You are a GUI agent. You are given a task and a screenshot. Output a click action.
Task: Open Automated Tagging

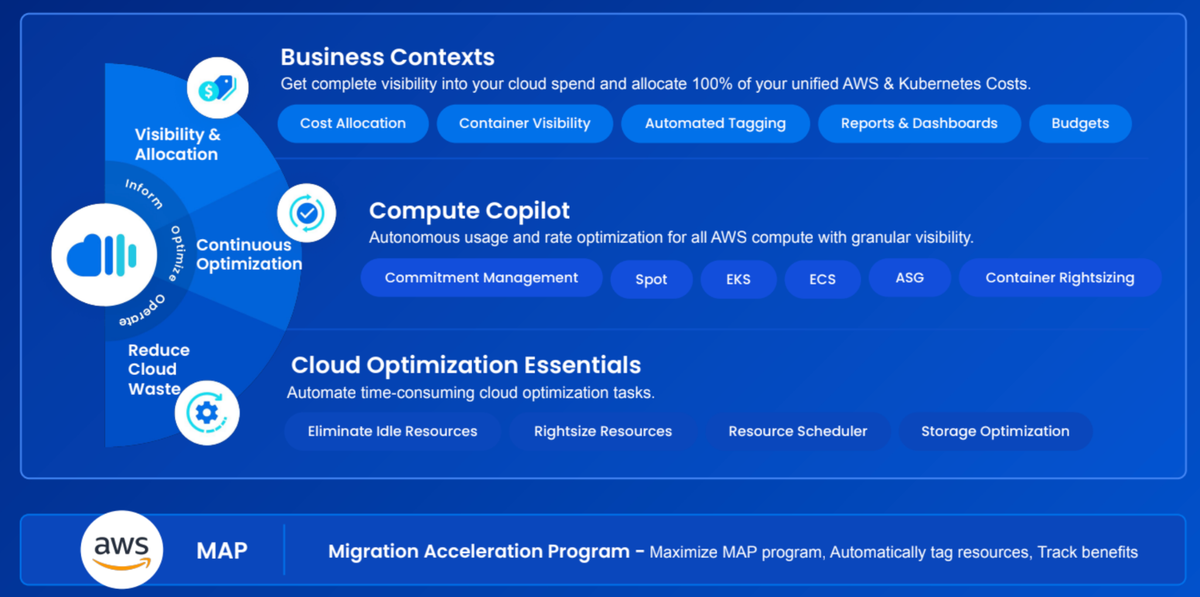pos(715,123)
